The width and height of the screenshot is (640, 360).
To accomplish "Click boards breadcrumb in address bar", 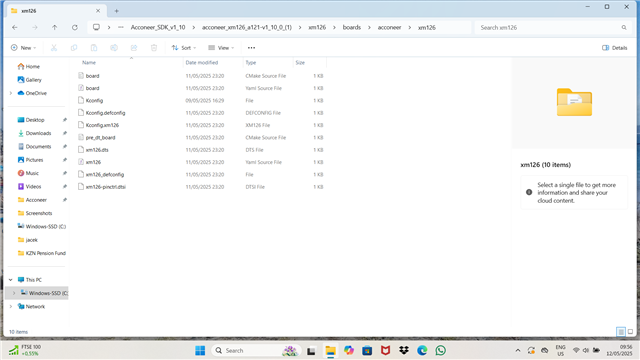I will 352,27.
